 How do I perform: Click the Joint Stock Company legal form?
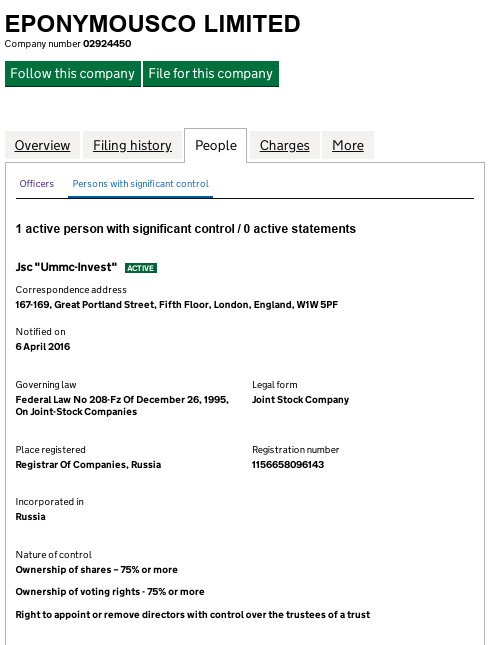click(300, 400)
